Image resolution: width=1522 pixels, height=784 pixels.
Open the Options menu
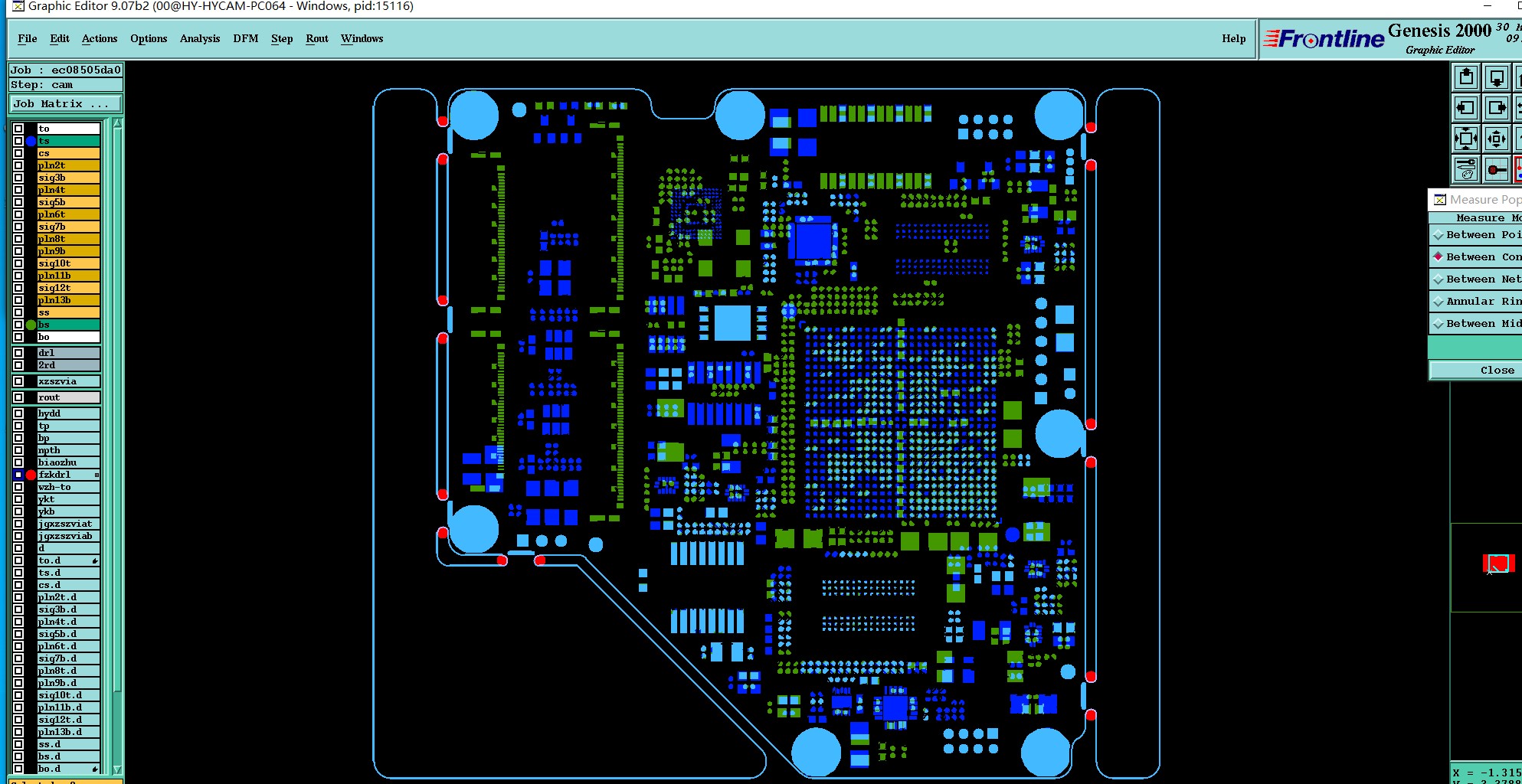coord(149,38)
